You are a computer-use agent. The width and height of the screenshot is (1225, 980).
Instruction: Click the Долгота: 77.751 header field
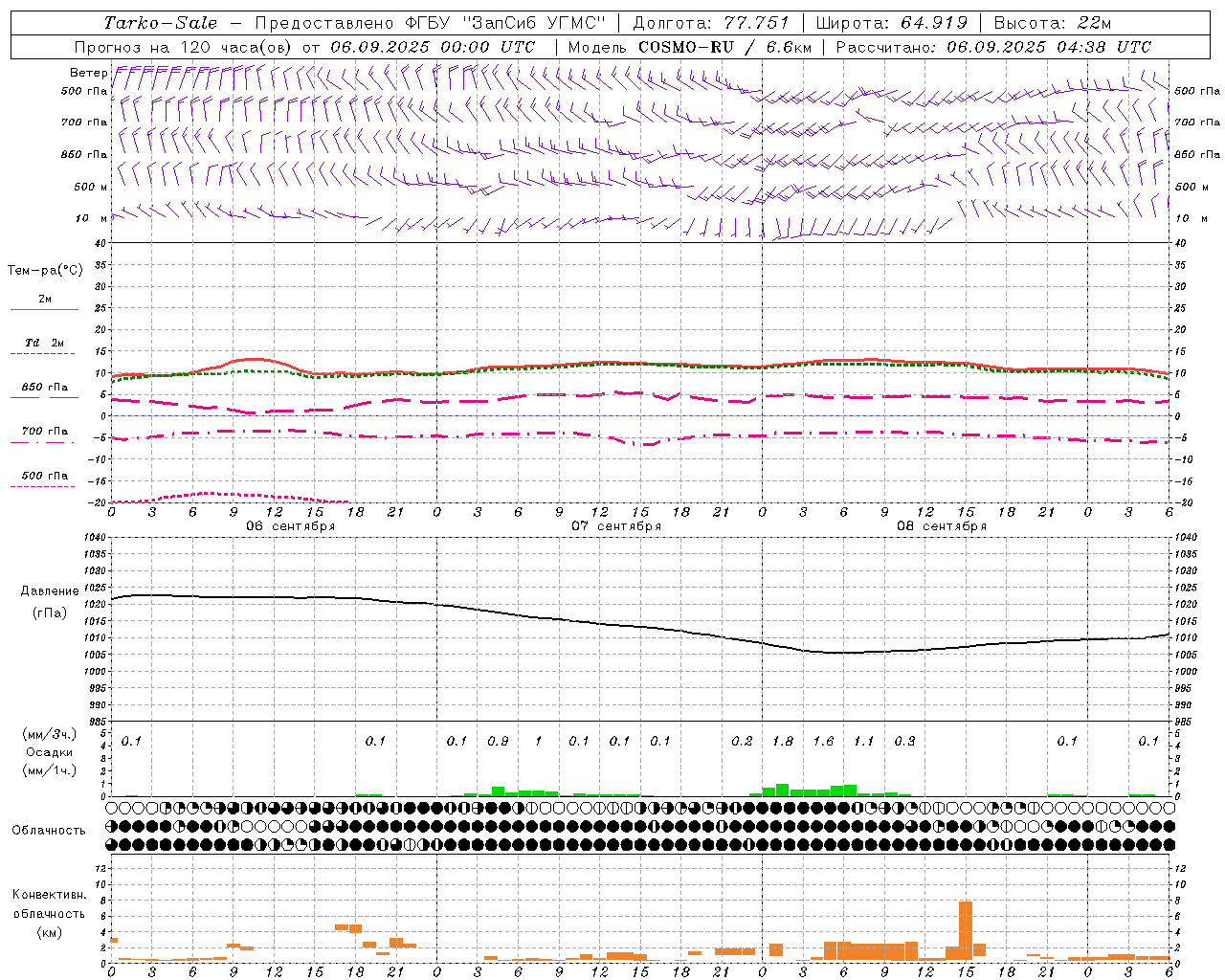point(711,23)
